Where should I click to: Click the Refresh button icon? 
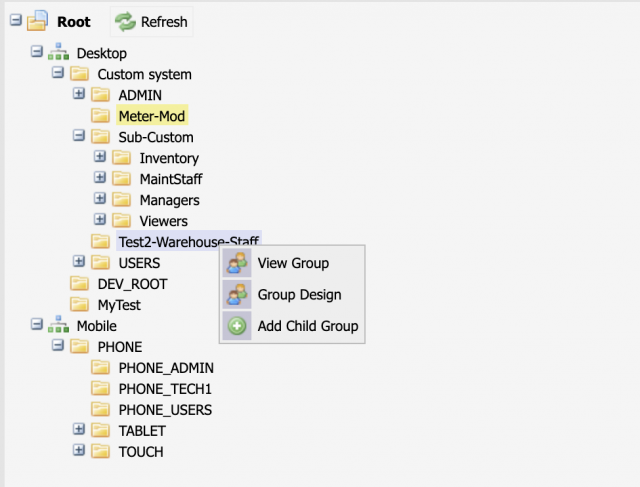coord(125,22)
